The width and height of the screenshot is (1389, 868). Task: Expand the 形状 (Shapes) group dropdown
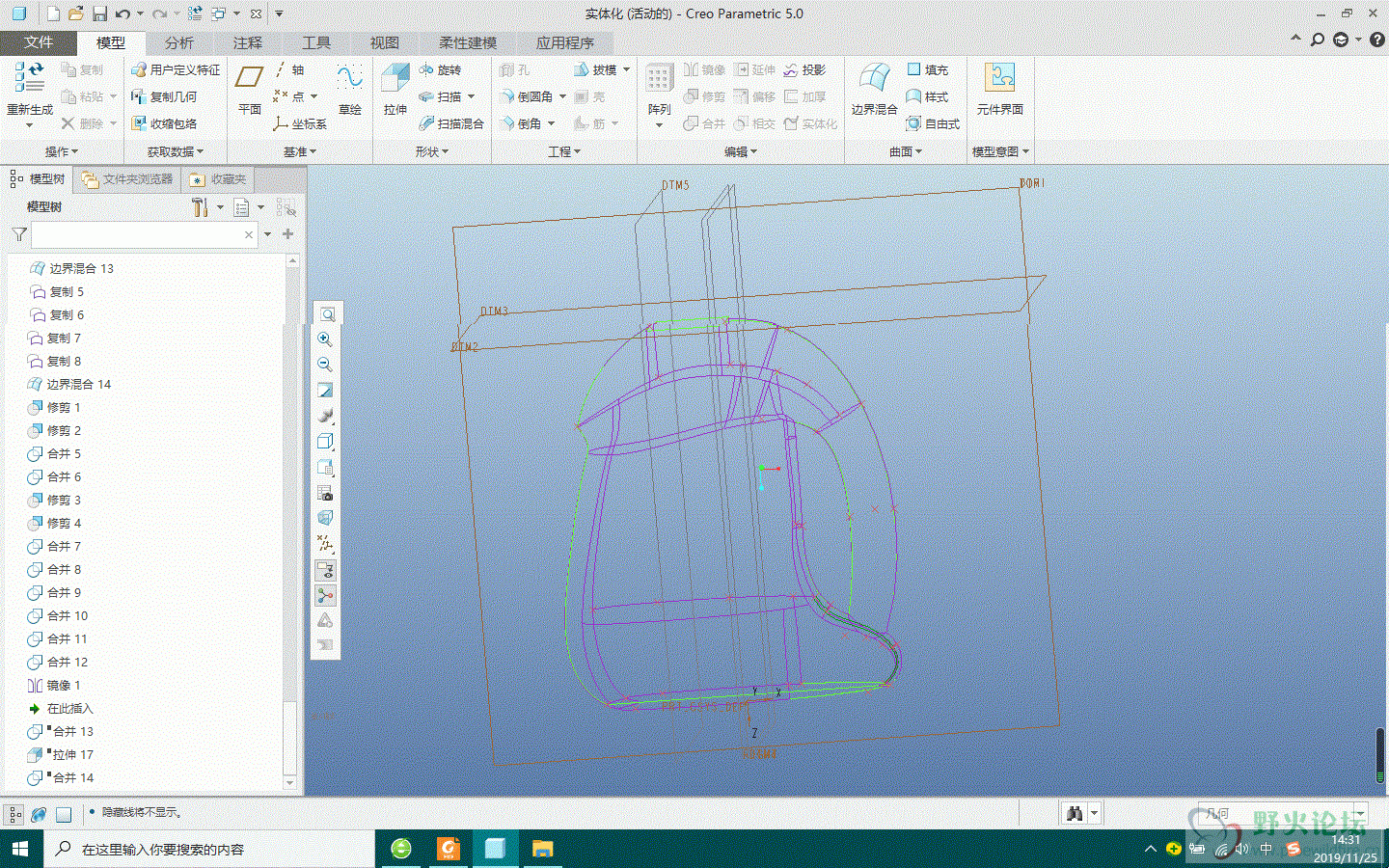tap(432, 151)
